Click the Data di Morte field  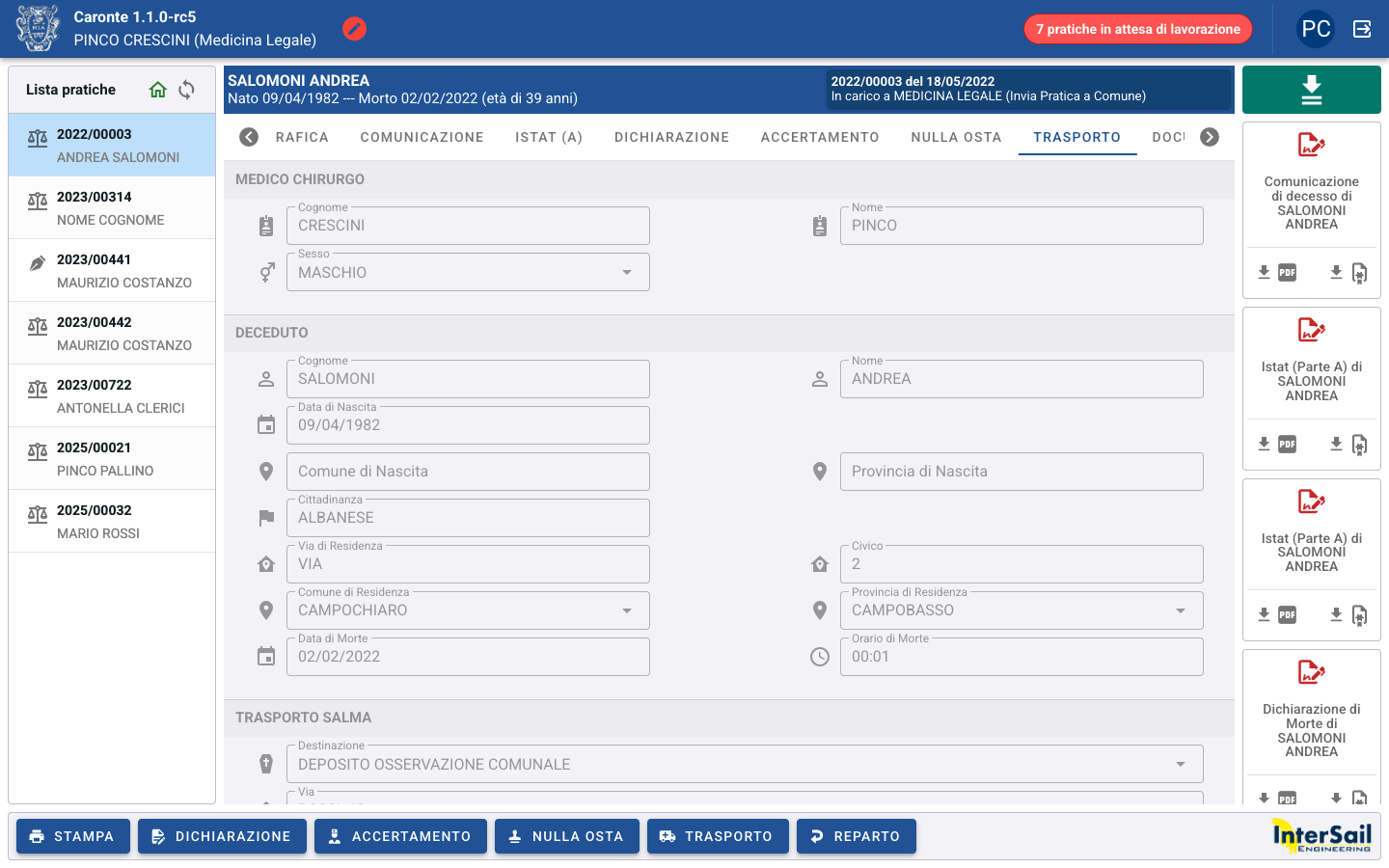point(468,657)
